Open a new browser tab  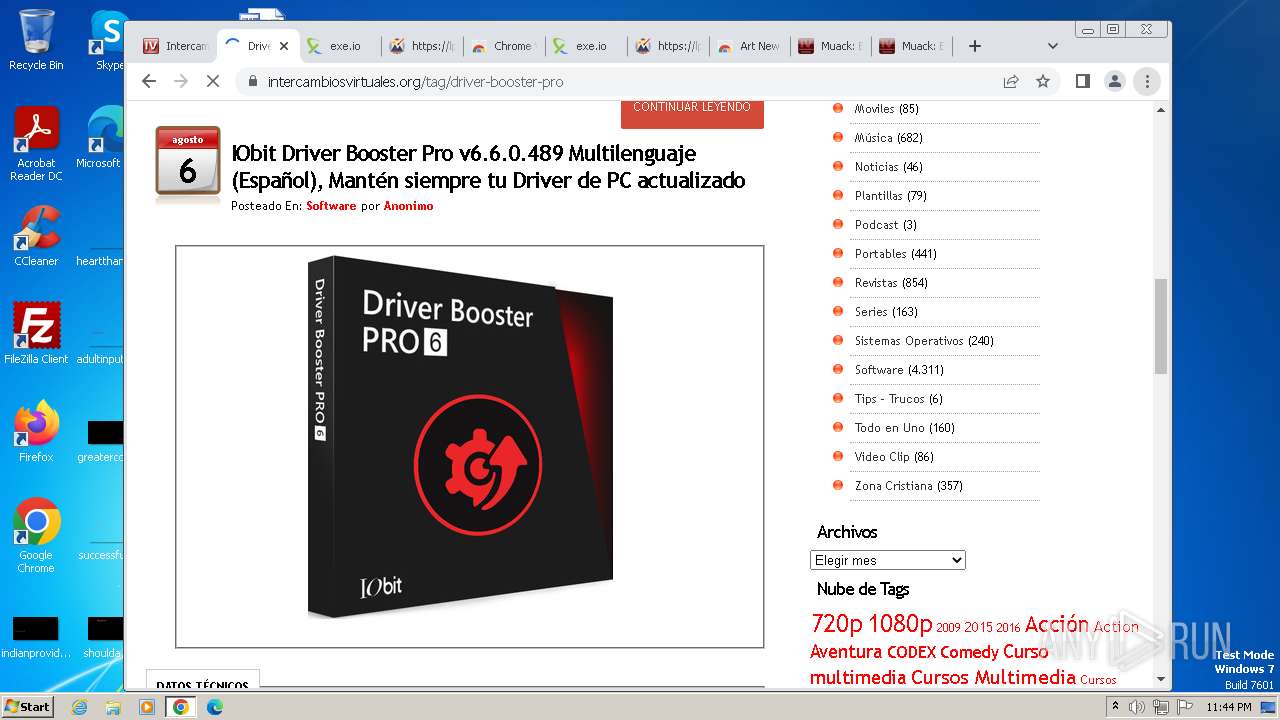975,46
